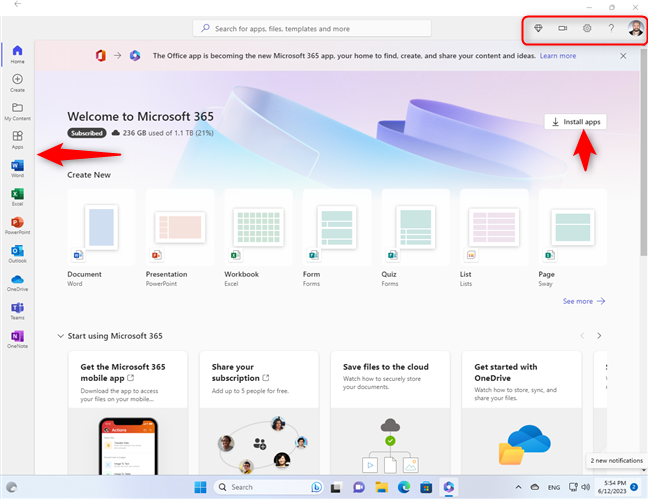This screenshot has height=499, width=648.
Task: Click the back arrow in title bar
Action: click(17, 4)
